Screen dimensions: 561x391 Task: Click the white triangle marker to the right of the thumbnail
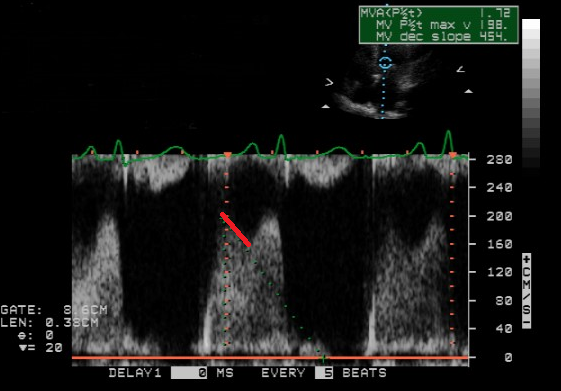coord(468,91)
